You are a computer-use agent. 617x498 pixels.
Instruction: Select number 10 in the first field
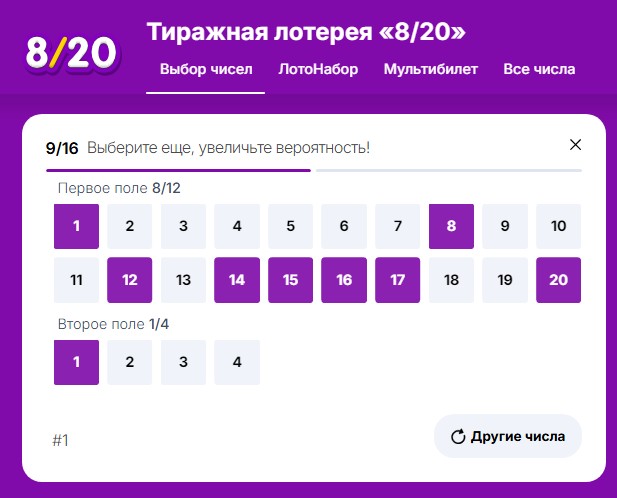pos(558,226)
